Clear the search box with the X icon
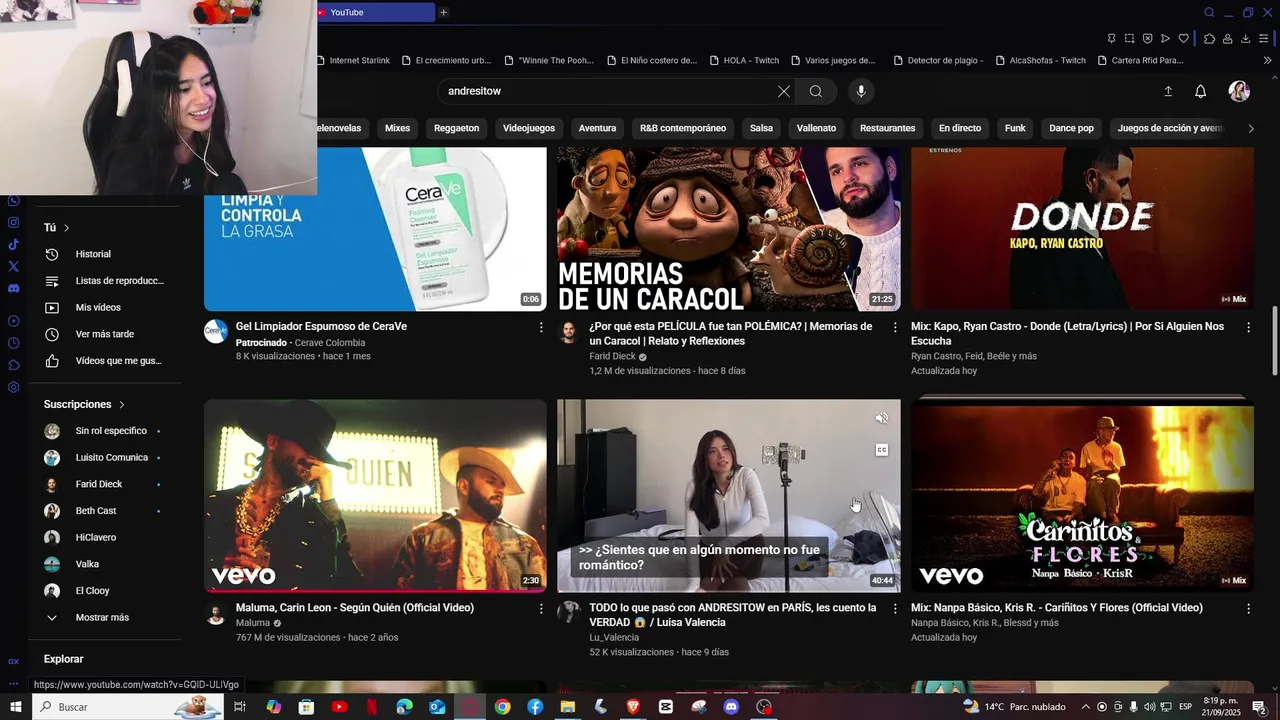 784,91
